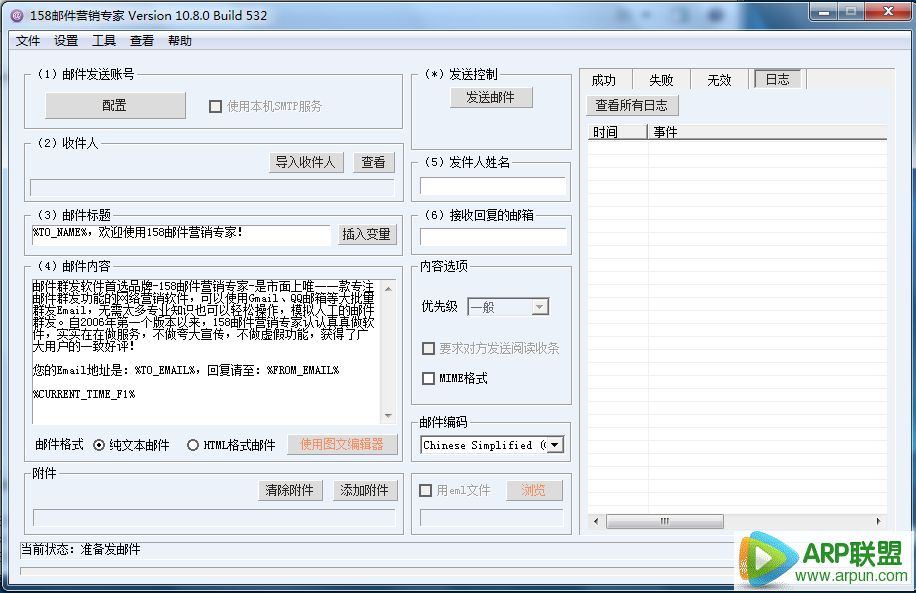Click the scroll-down arrow of 邮件内容 box
Image resolution: width=916 pixels, height=593 pixels.
[388, 415]
